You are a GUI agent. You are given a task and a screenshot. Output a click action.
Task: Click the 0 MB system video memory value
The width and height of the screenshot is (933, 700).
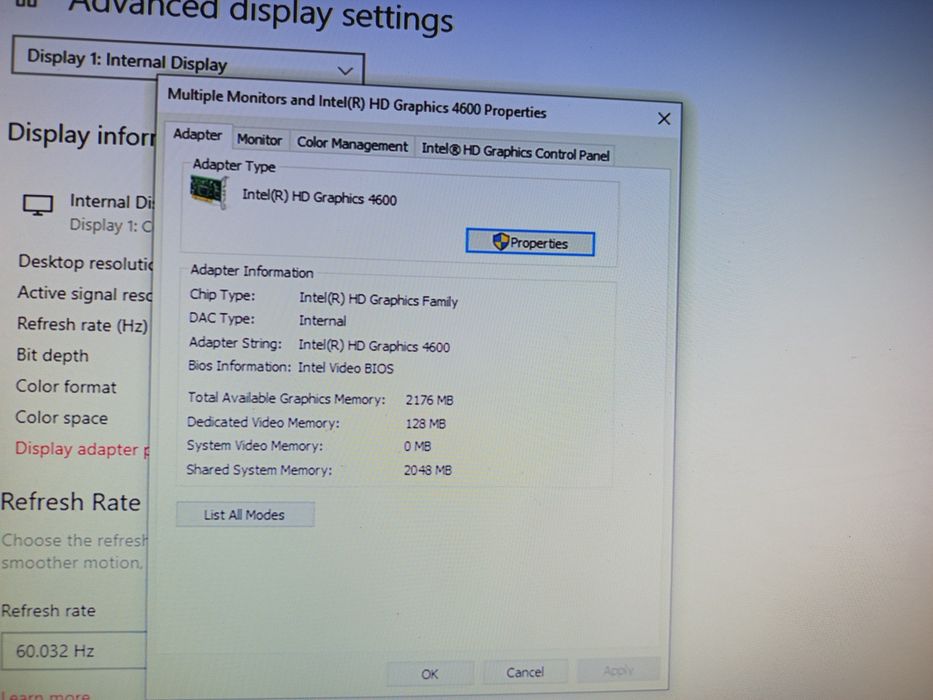tap(418, 446)
